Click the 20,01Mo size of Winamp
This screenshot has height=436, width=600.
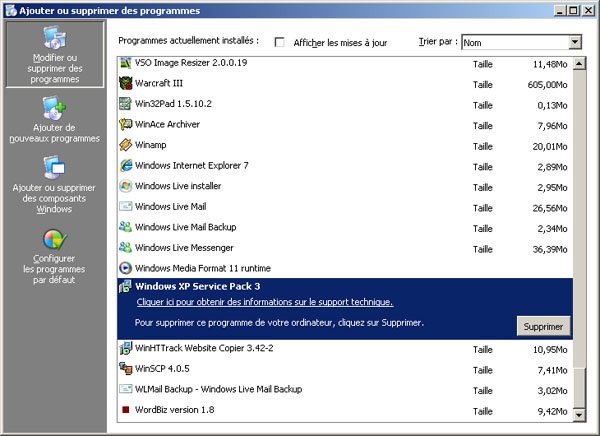coord(550,147)
